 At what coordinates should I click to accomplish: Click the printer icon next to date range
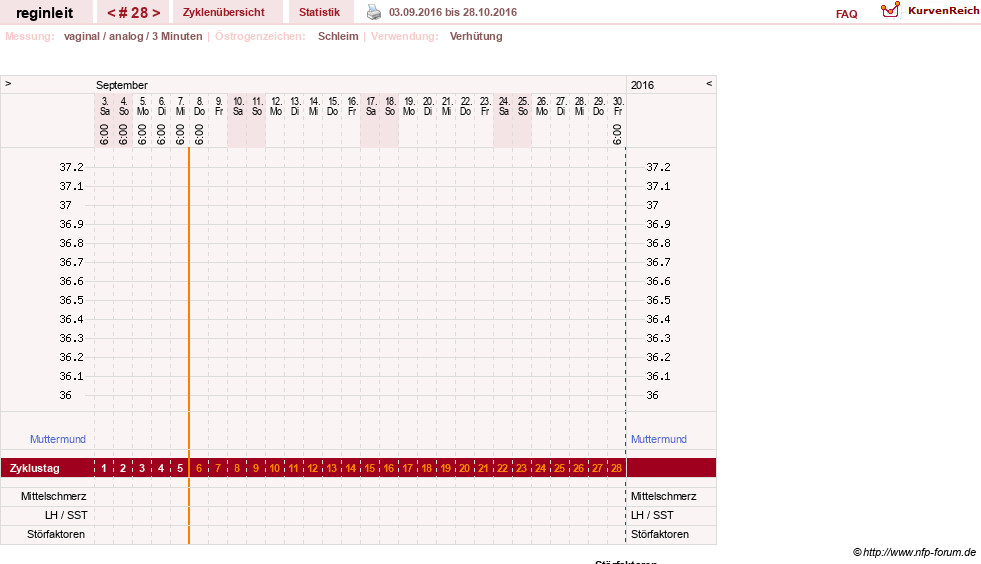coord(374,12)
